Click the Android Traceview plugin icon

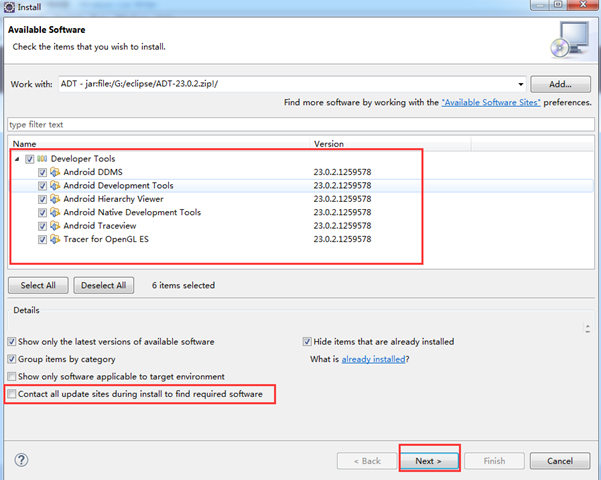pos(55,225)
